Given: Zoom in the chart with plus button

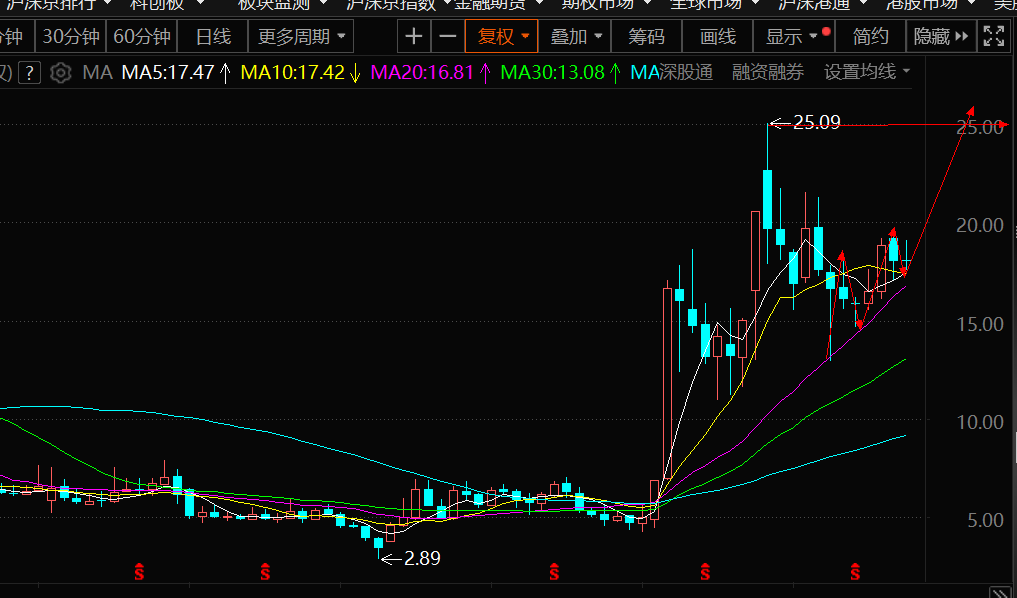Looking at the screenshot, I should 414,36.
